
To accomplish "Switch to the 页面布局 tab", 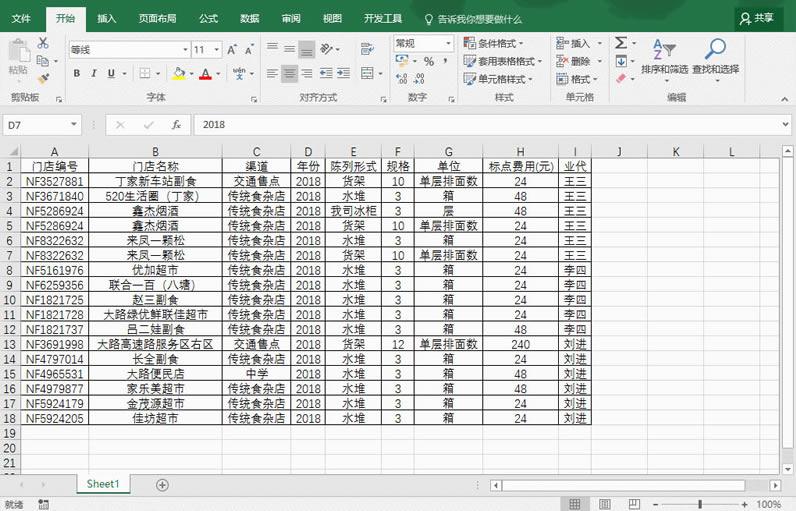I will point(157,19).
